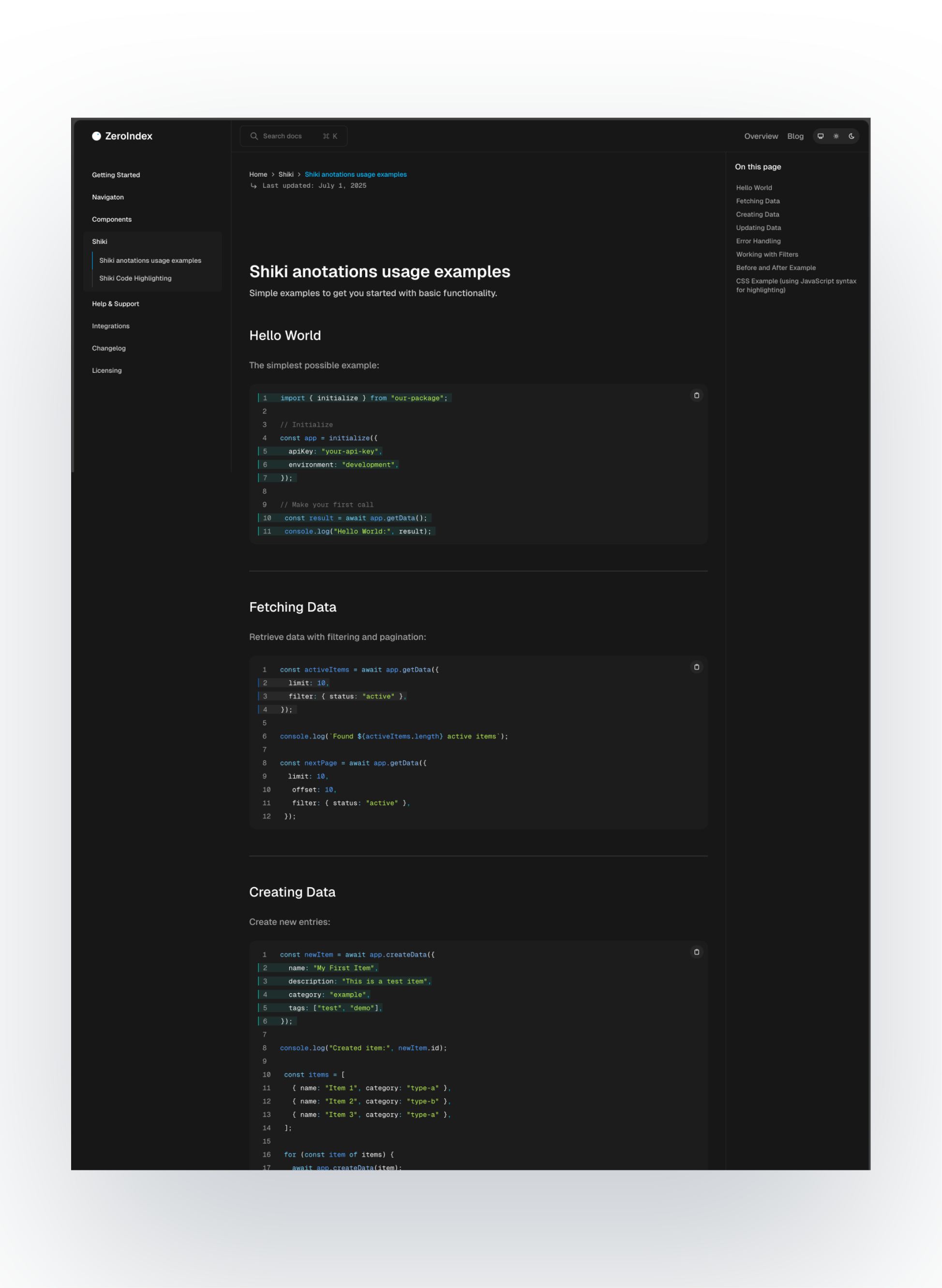Click the ZeroIndex logo icon
Image resolution: width=942 pixels, height=1288 pixels.
pyautogui.click(x=97, y=136)
